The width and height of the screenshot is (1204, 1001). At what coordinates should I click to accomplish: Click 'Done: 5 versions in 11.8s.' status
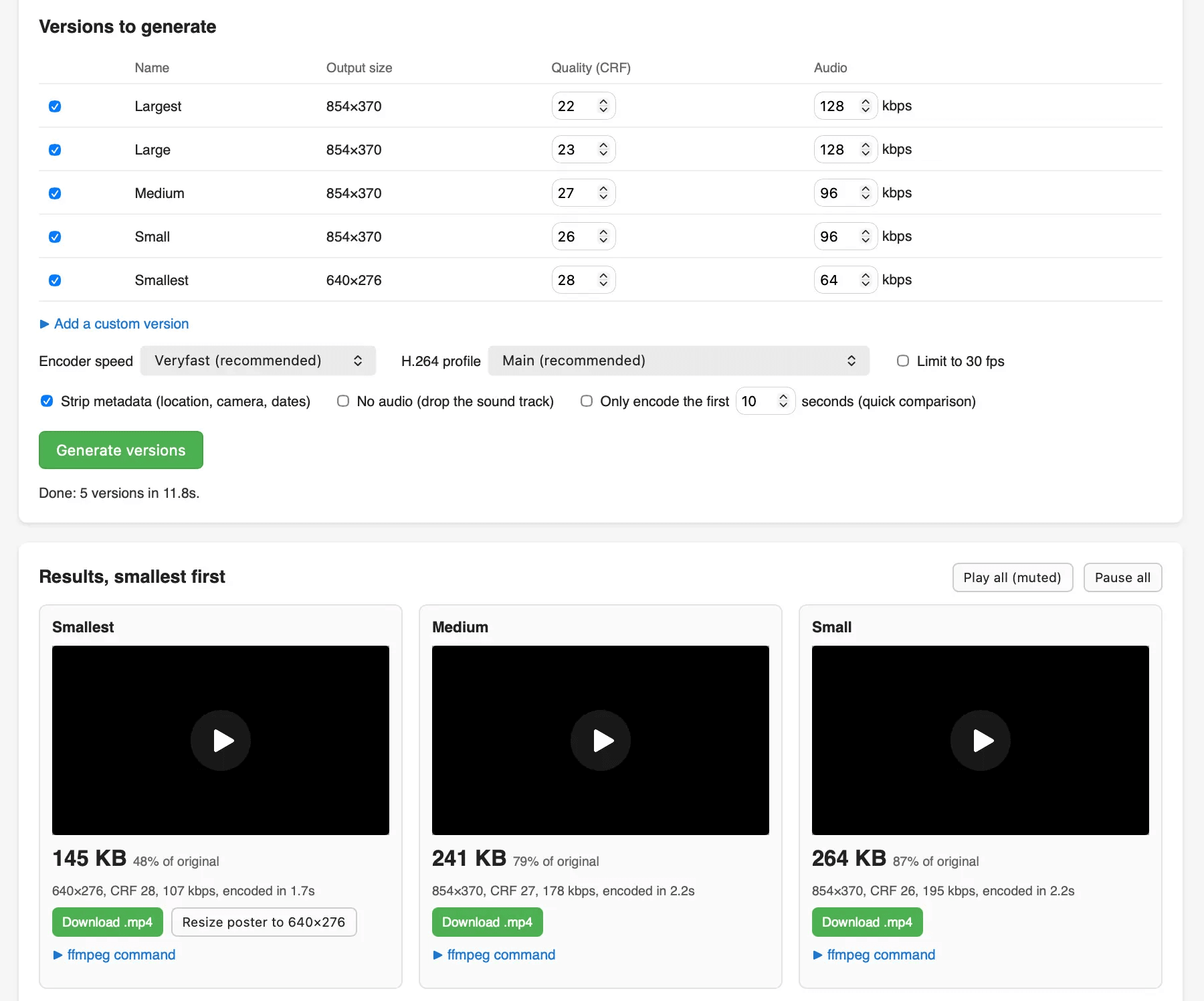click(x=119, y=493)
